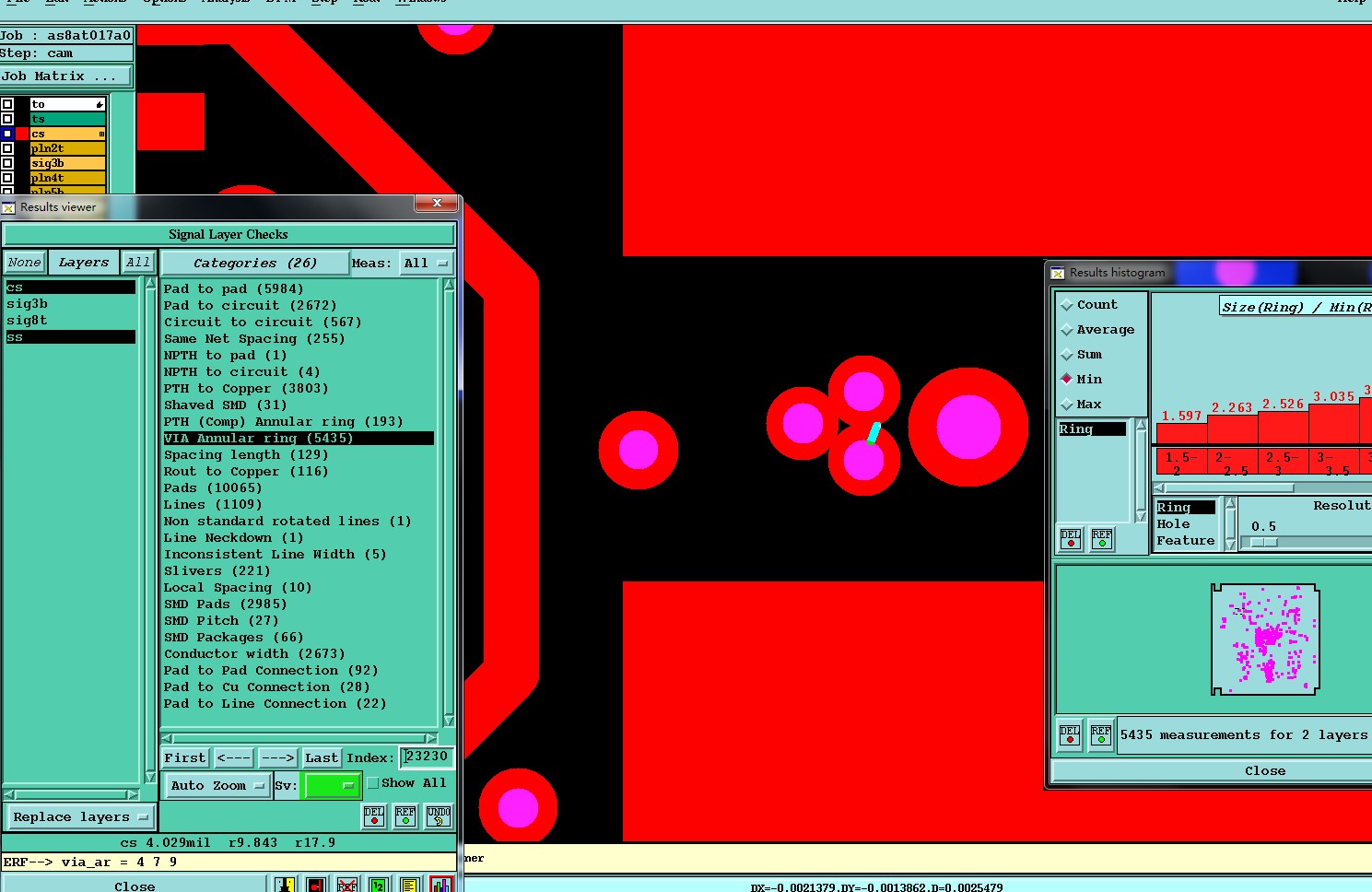This screenshot has width=1372, height=892.
Task: Select the Count radio option
Action: pyautogui.click(x=1067, y=304)
